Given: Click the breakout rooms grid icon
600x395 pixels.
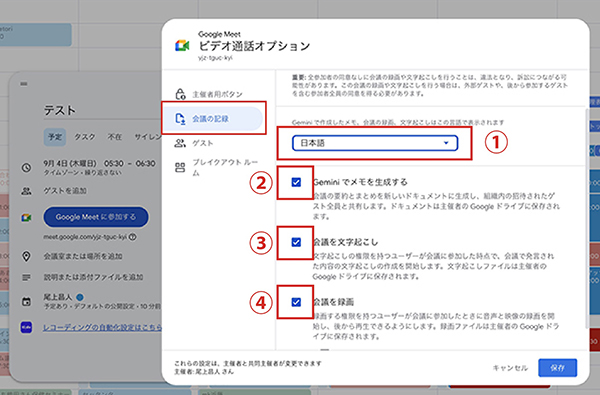Looking at the screenshot, I should (180, 167).
